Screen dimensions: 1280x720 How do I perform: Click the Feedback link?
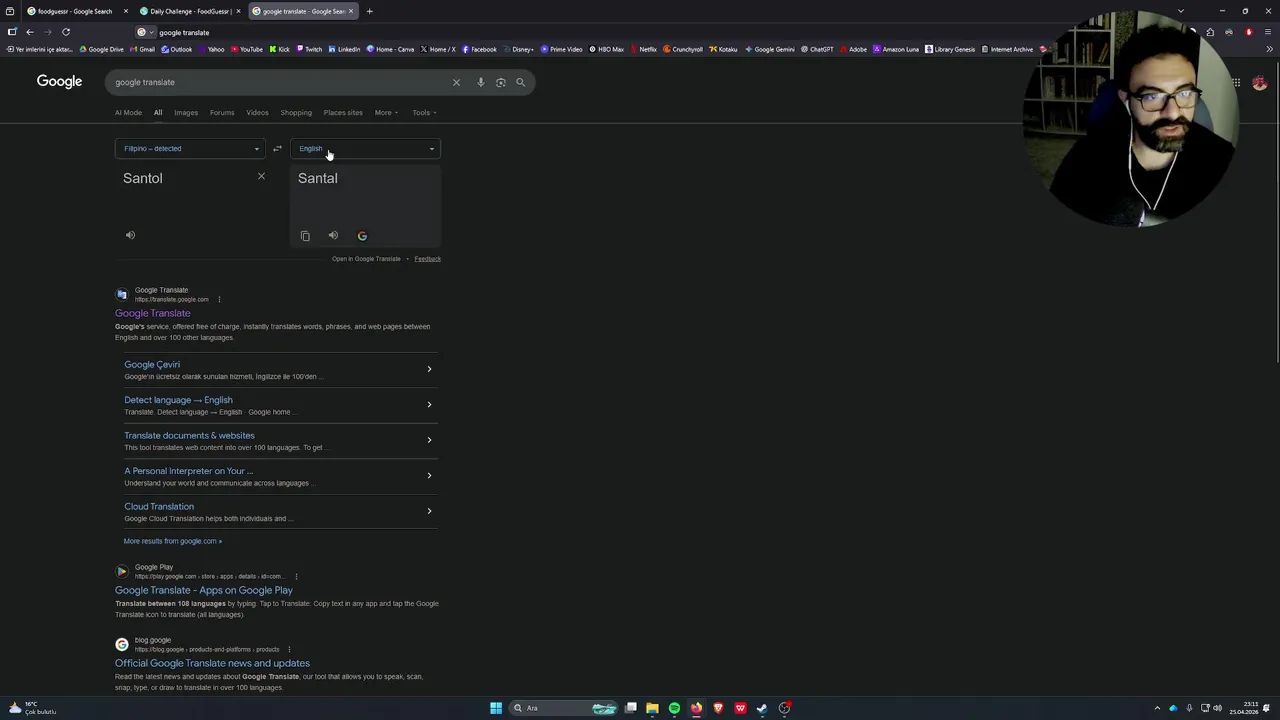tap(427, 259)
